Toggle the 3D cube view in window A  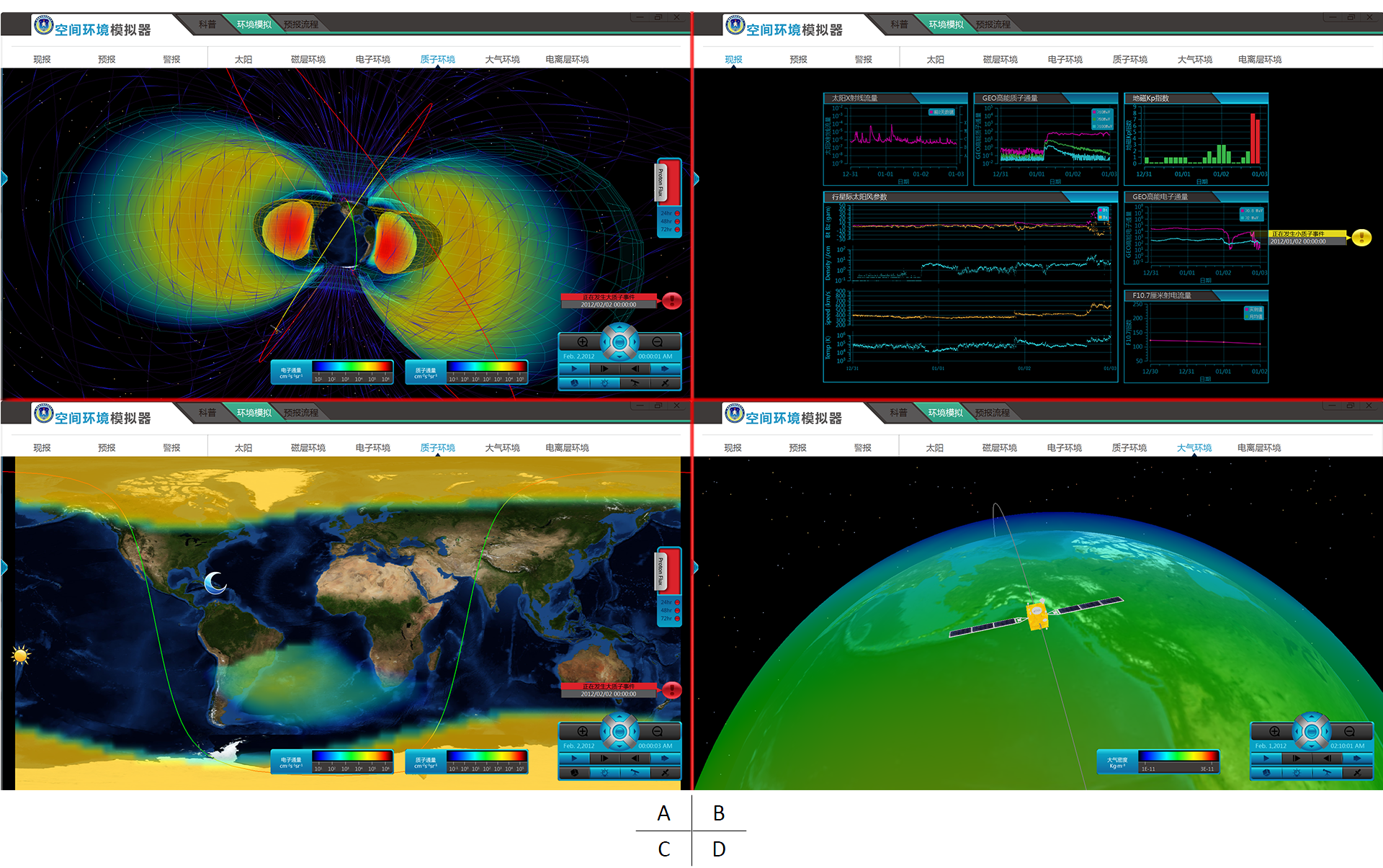(574, 383)
